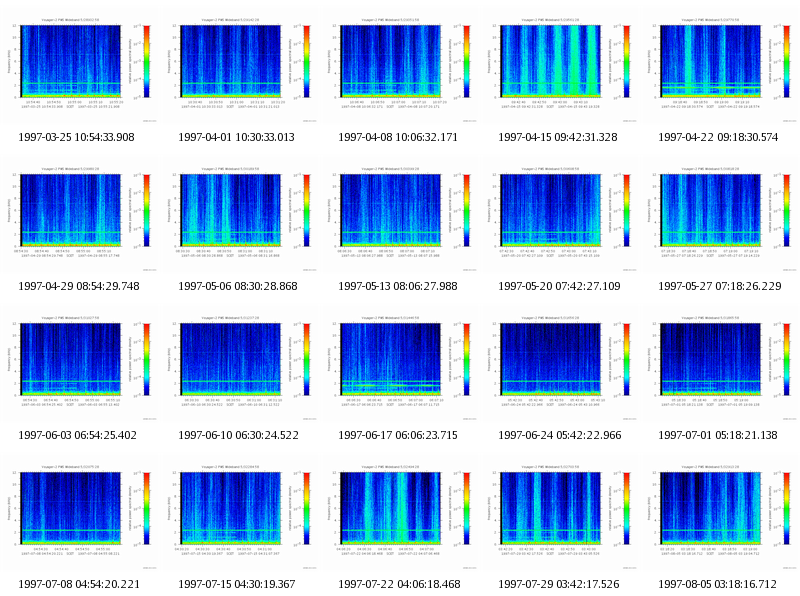Viewport: 800px width, 596px height.
Task: Click the caption text 1997-04-08 10:06:32.171
Action: [x=397, y=137]
